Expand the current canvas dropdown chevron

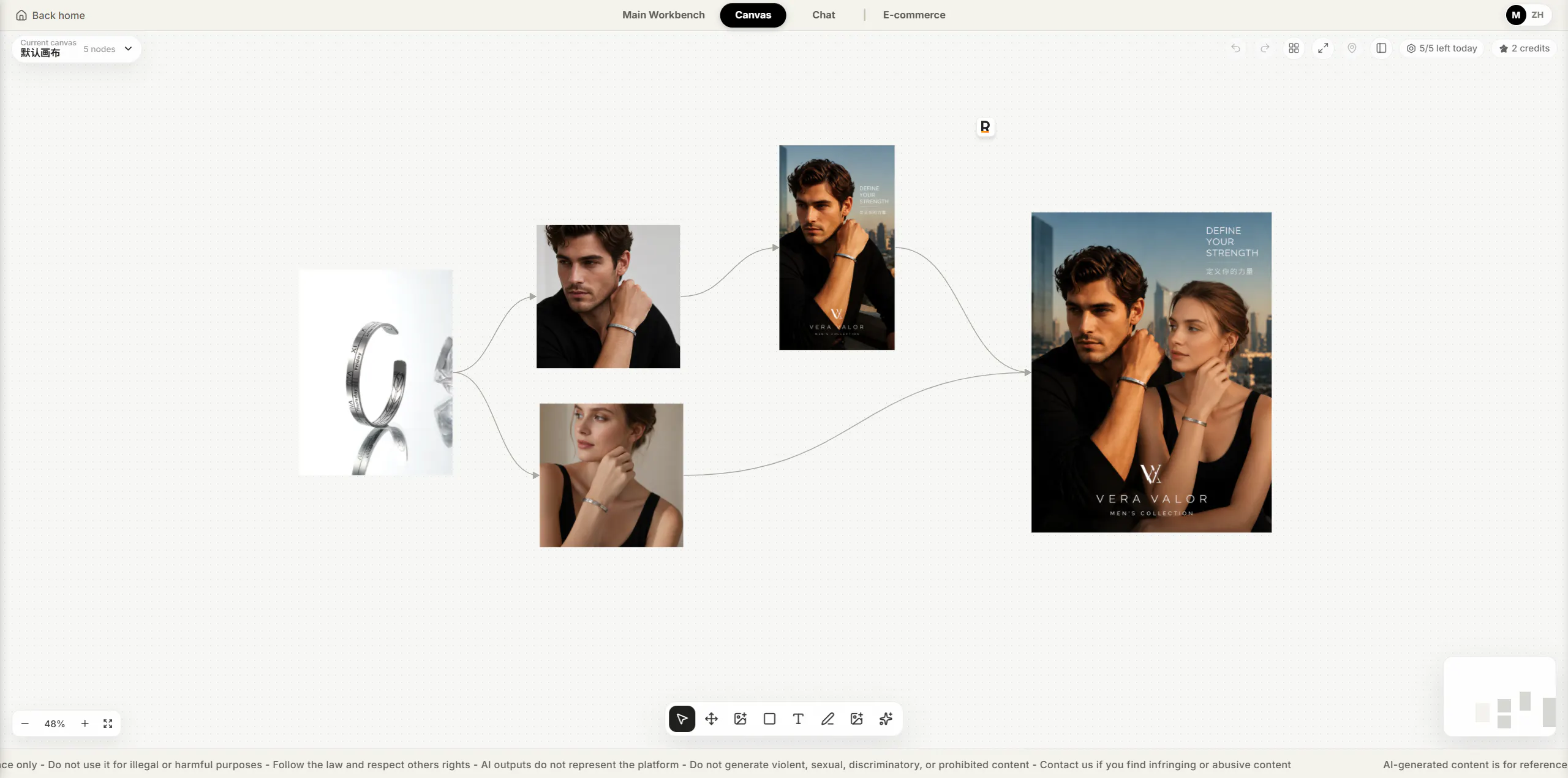coord(128,49)
